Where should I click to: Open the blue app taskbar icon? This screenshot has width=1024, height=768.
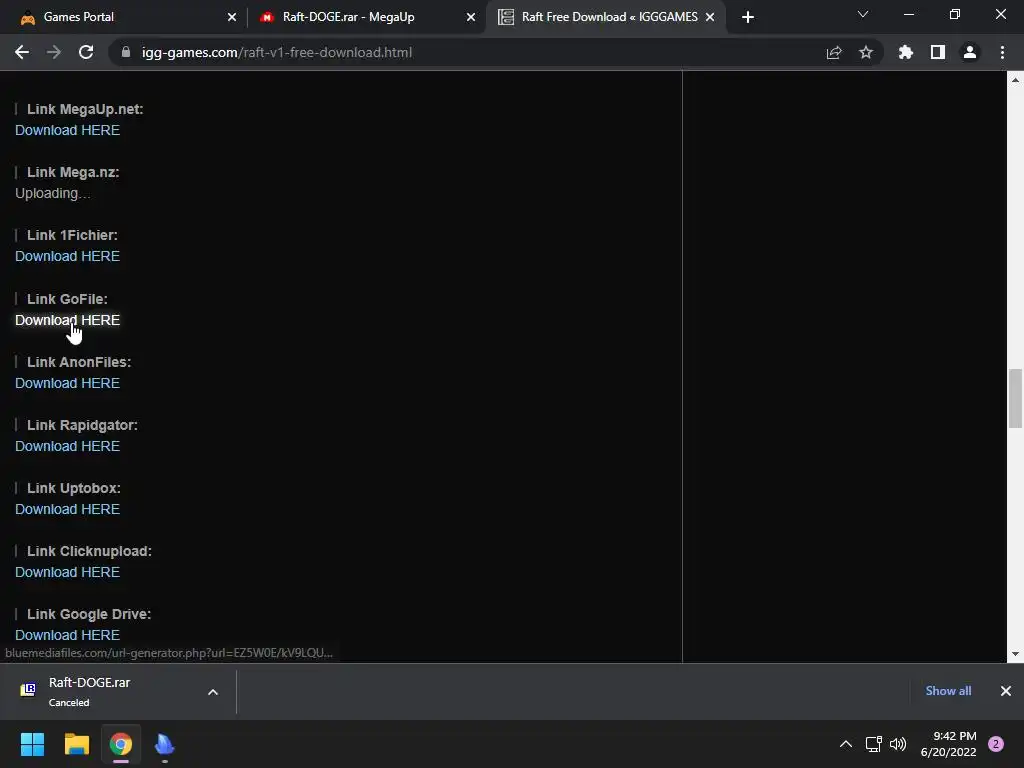(165, 744)
